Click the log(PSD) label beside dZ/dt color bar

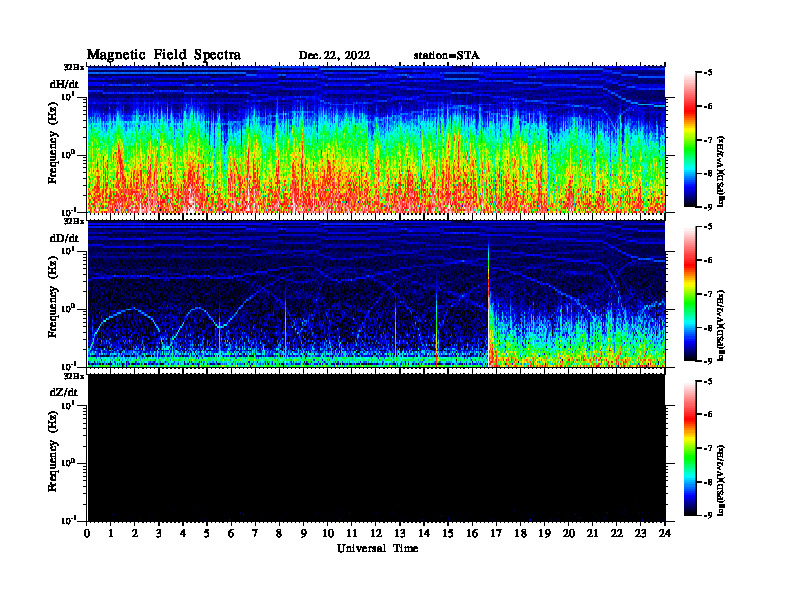(x=722, y=480)
